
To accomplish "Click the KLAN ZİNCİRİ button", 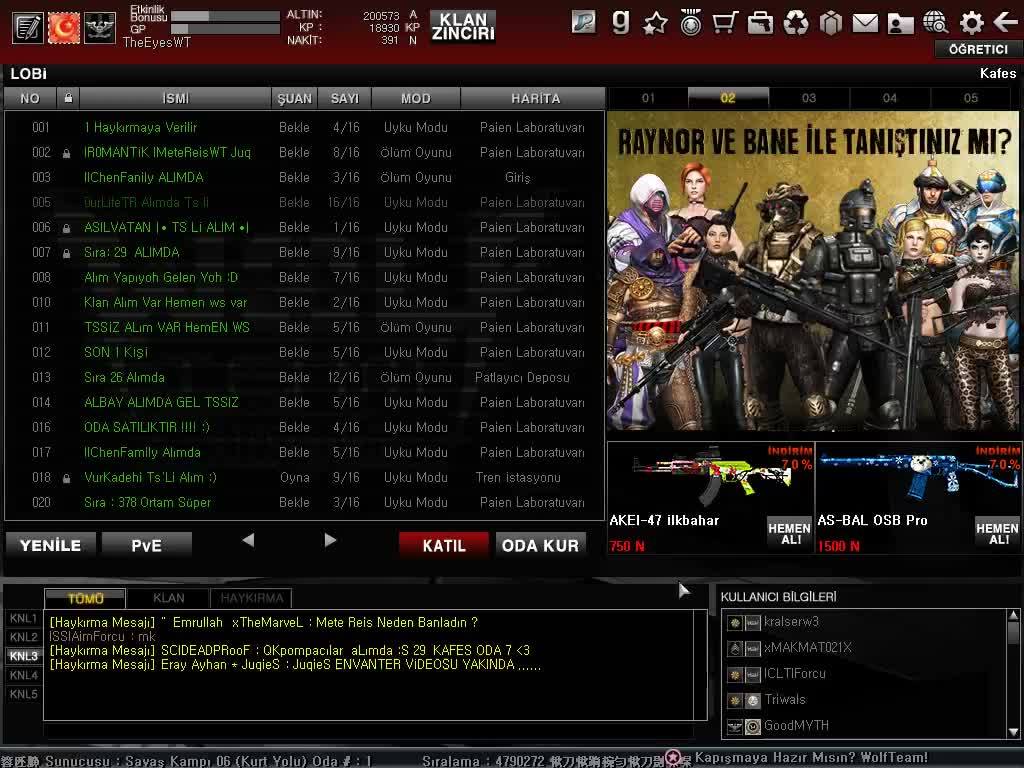I will tap(463, 27).
